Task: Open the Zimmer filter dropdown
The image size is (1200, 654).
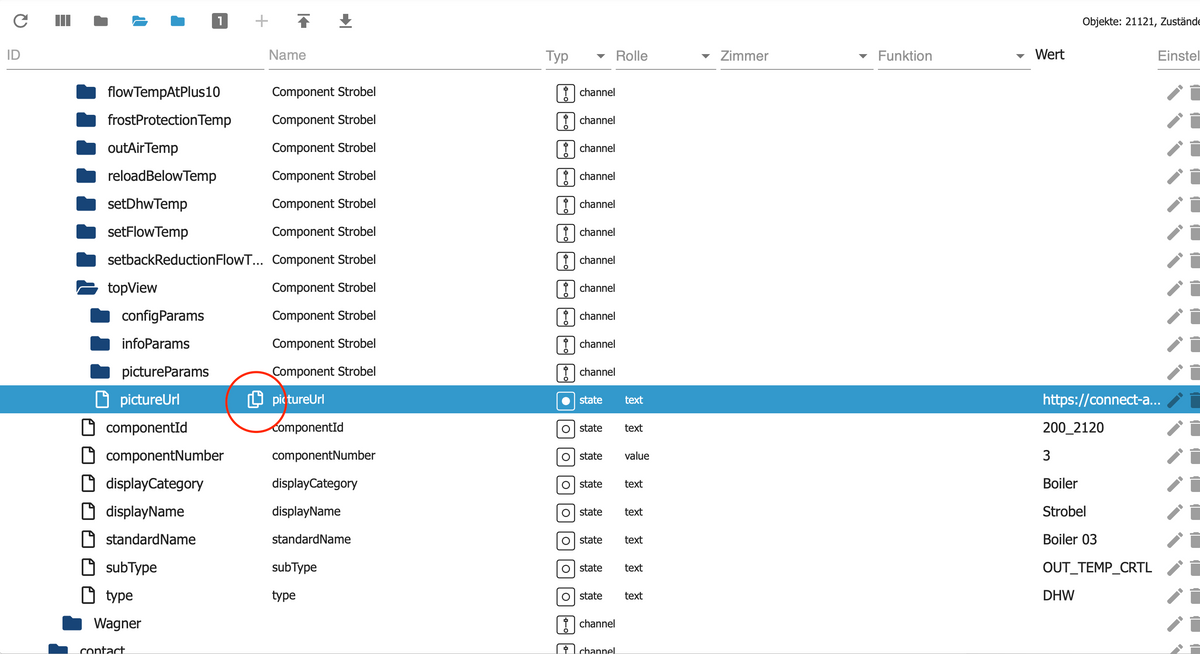Action: coord(863,56)
